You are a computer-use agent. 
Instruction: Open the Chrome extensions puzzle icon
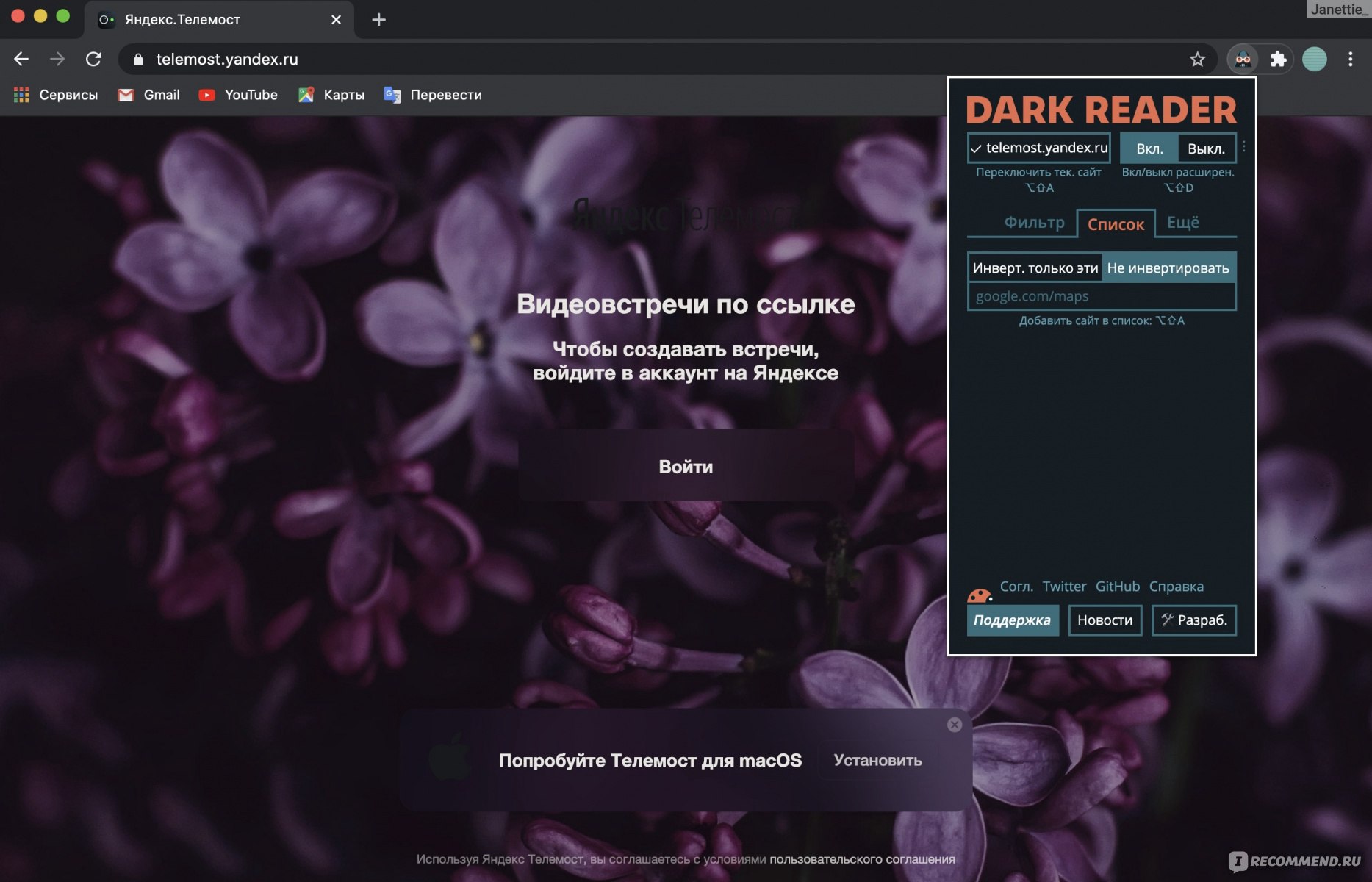click(1279, 59)
